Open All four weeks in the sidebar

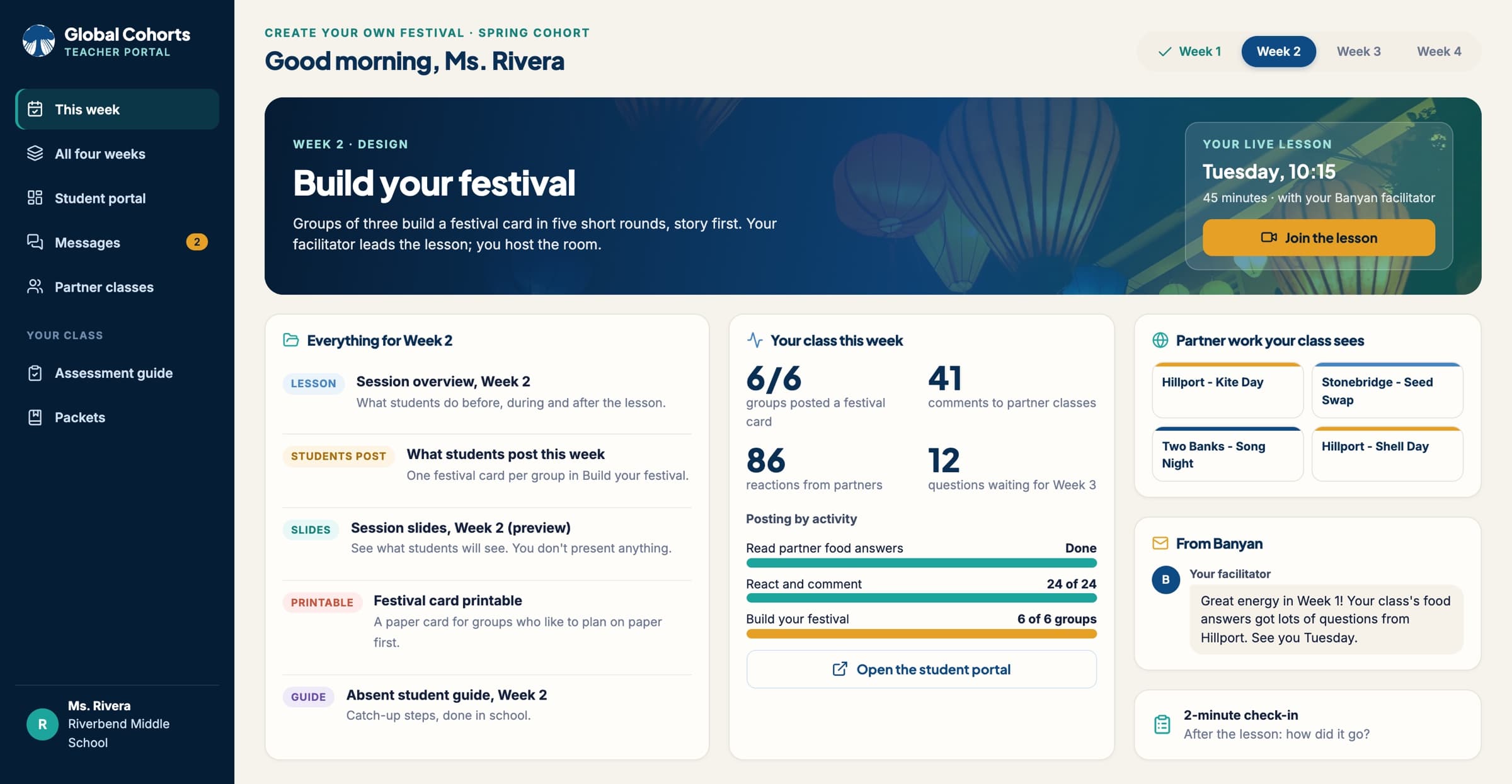pos(117,154)
